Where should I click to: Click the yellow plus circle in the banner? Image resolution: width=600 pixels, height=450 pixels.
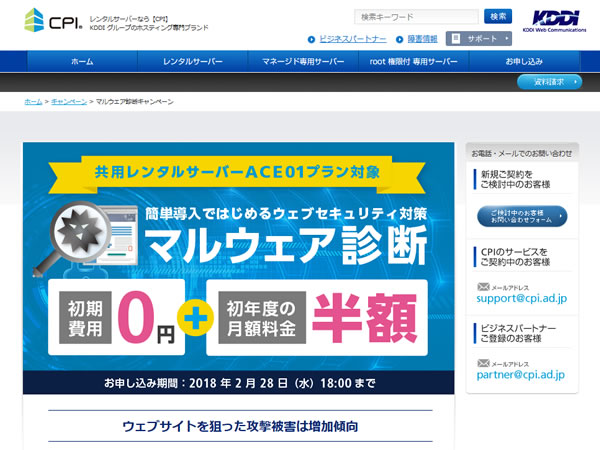click(195, 317)
